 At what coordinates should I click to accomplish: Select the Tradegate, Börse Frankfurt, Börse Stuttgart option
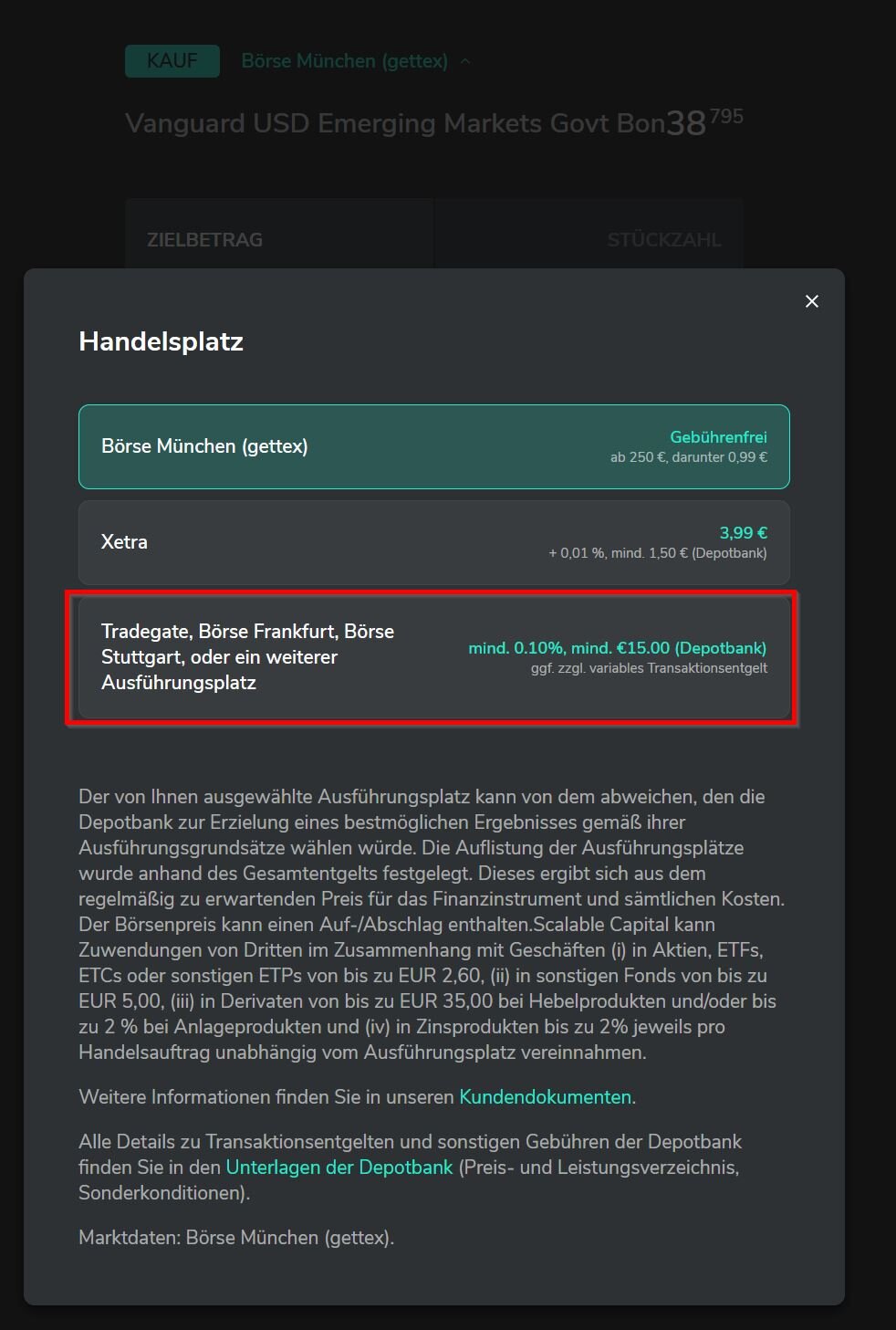(247, 657)
